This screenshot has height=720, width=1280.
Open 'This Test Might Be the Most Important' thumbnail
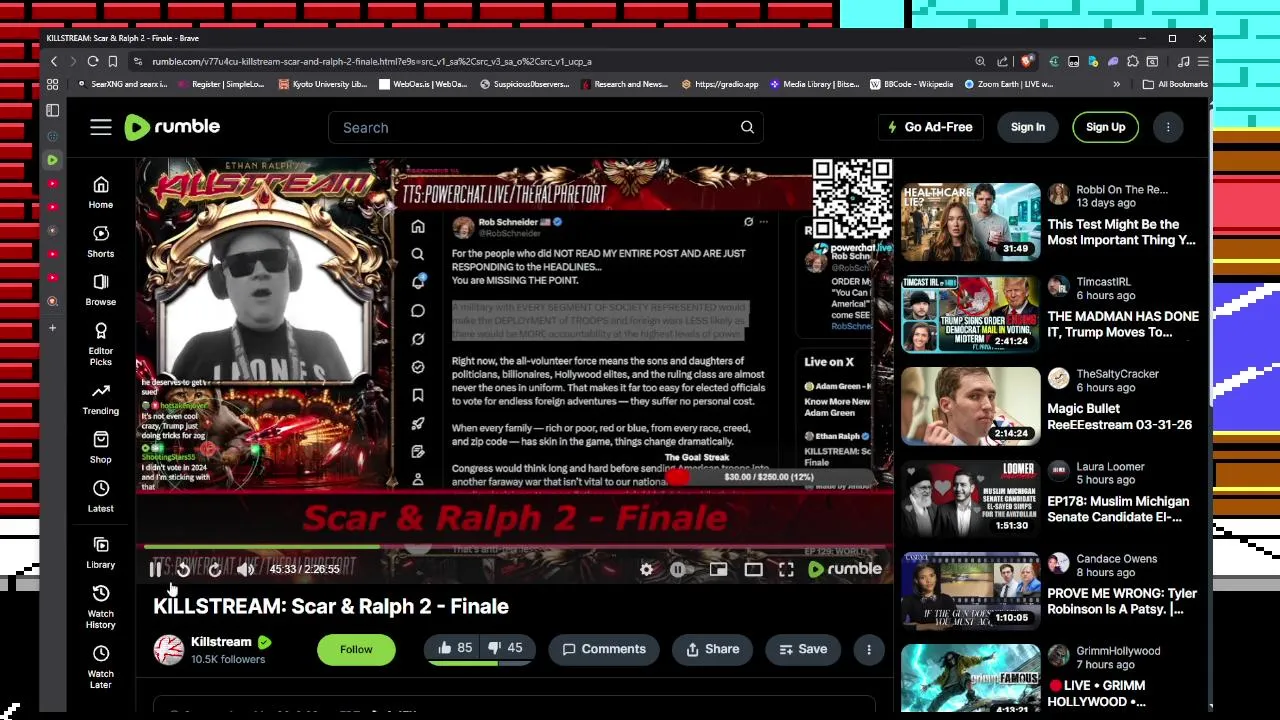(x=970, y=221)
